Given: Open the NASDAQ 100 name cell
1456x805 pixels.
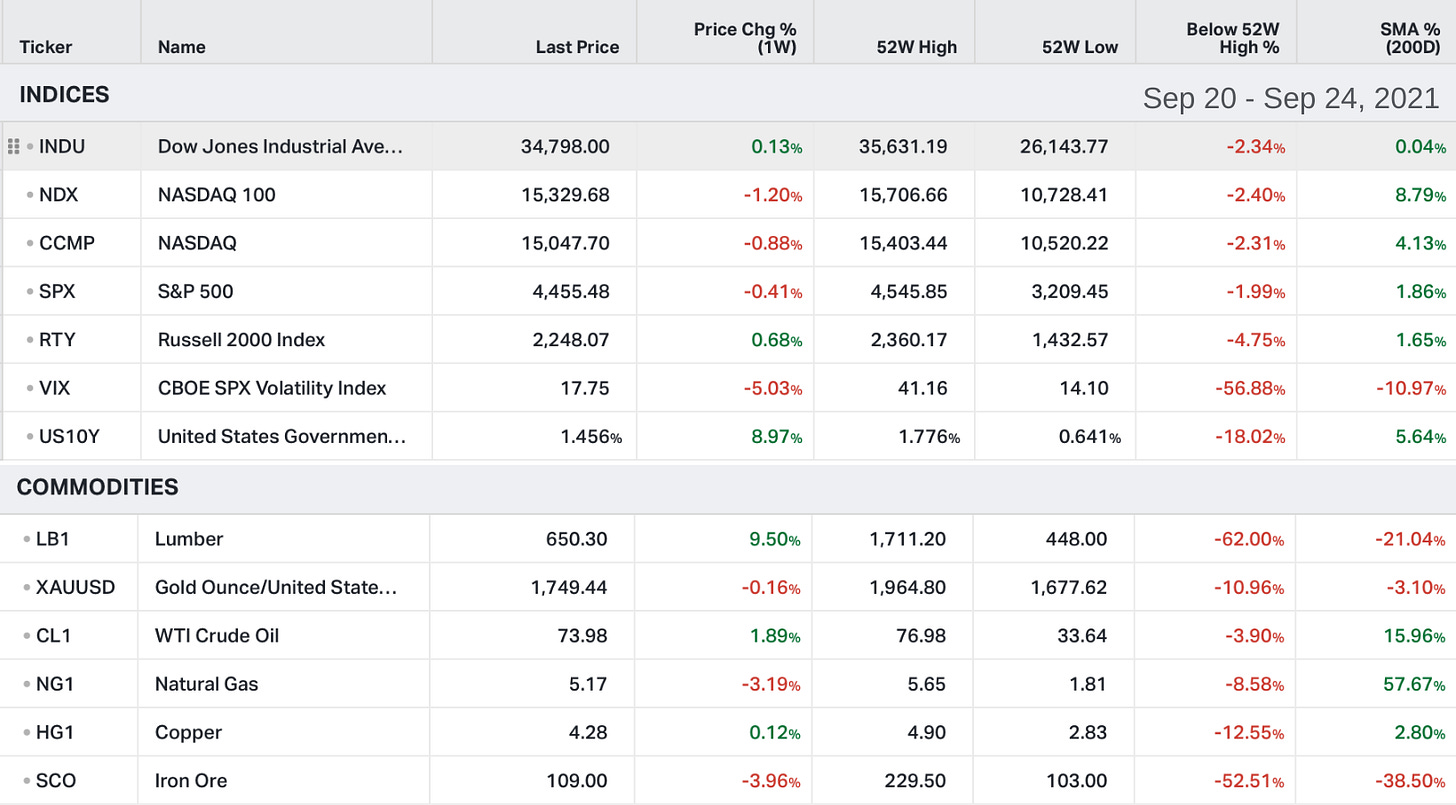Looking at the screenshot, I should (216, 195).
